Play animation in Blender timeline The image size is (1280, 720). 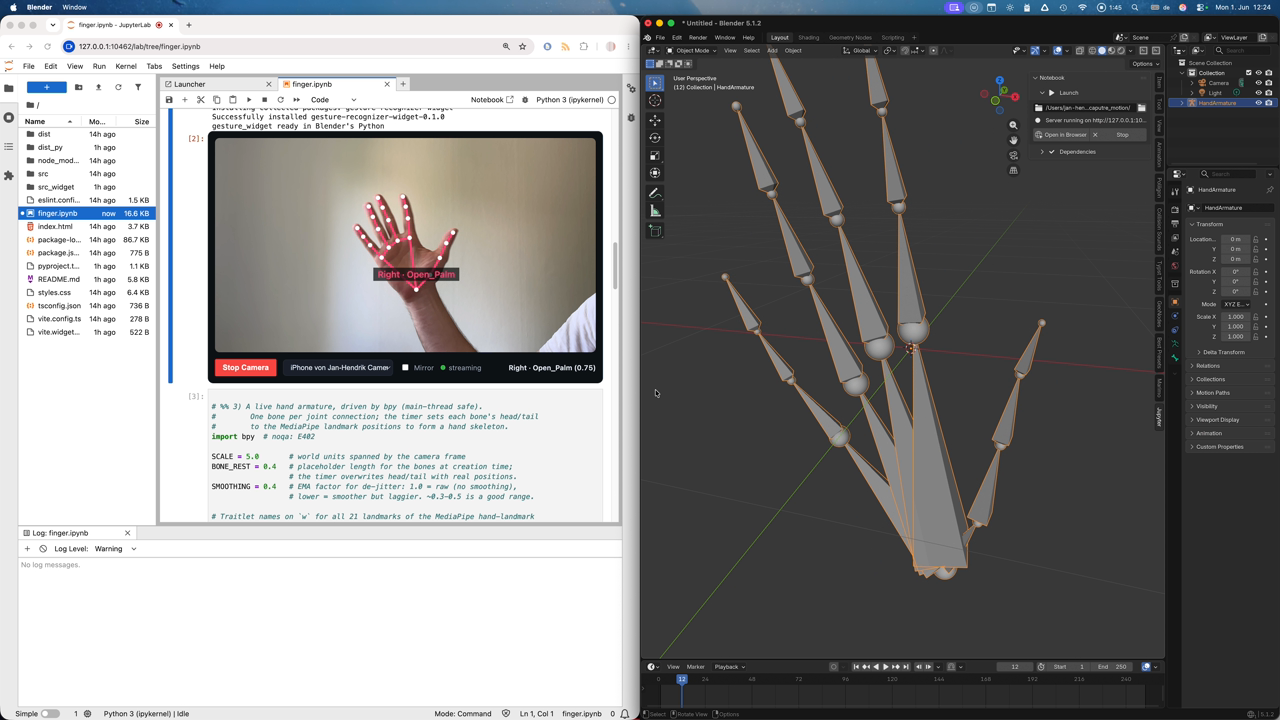click(x=886, y=667)
